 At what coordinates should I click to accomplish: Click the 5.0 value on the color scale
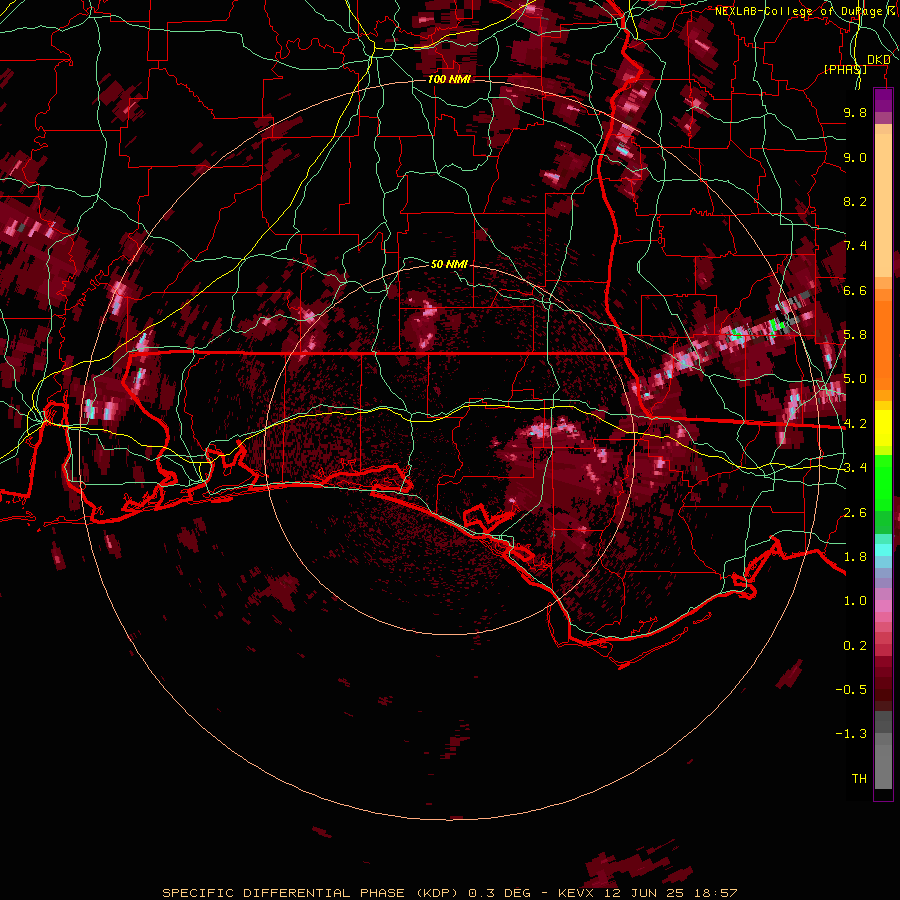coord(855,379)
